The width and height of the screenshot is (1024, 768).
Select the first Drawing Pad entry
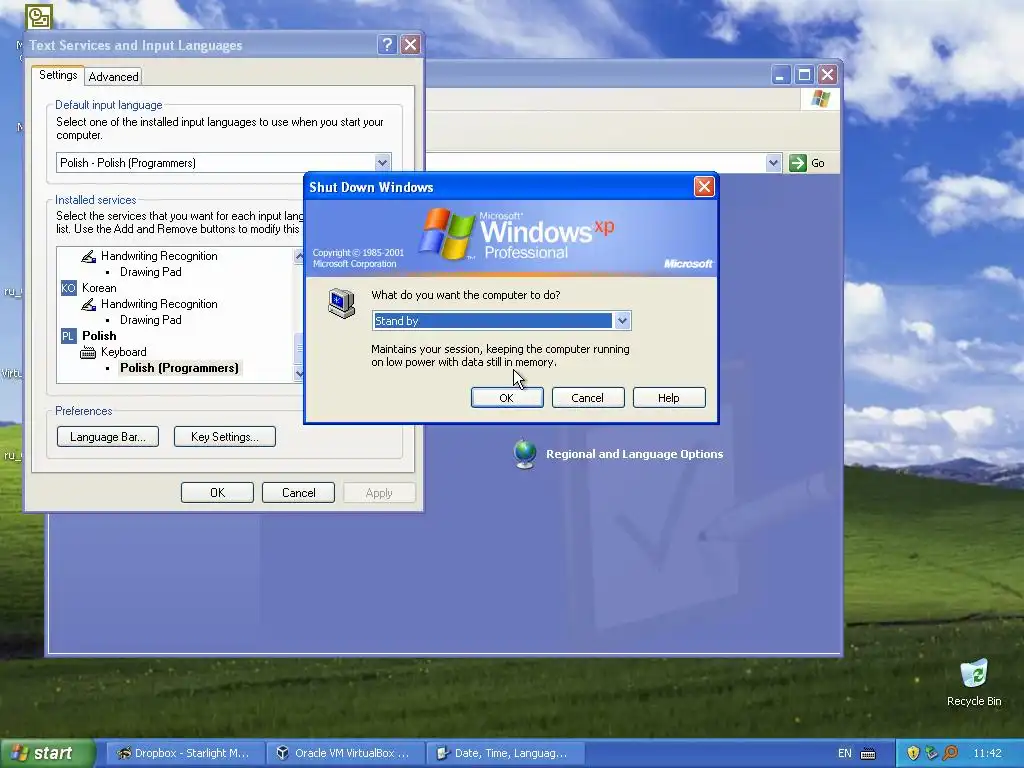coord(151,272)
